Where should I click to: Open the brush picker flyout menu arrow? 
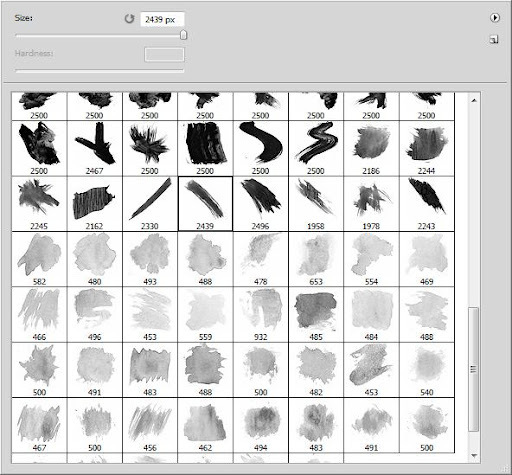pyautogui.click(x=495, y=18)
